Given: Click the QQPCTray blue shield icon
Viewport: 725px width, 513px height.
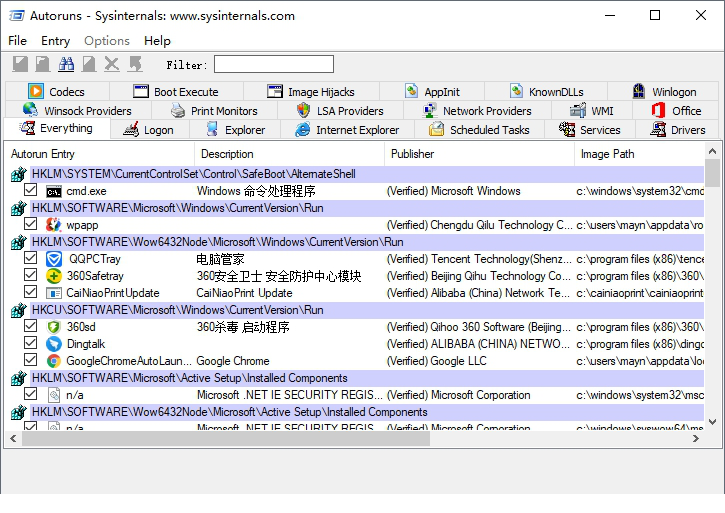Looking at the screenshot, I should (54, 259).
